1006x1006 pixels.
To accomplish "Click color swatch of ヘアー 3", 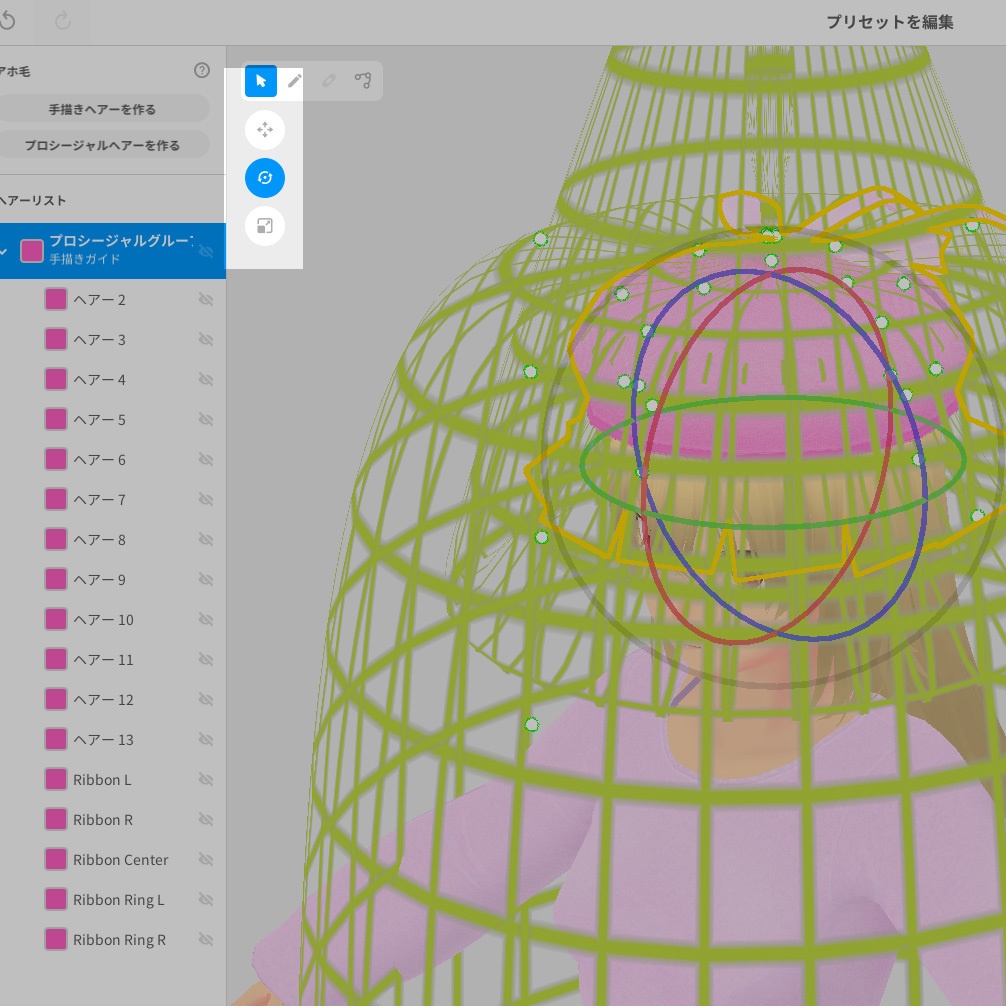I will click(x=56, y=339).
